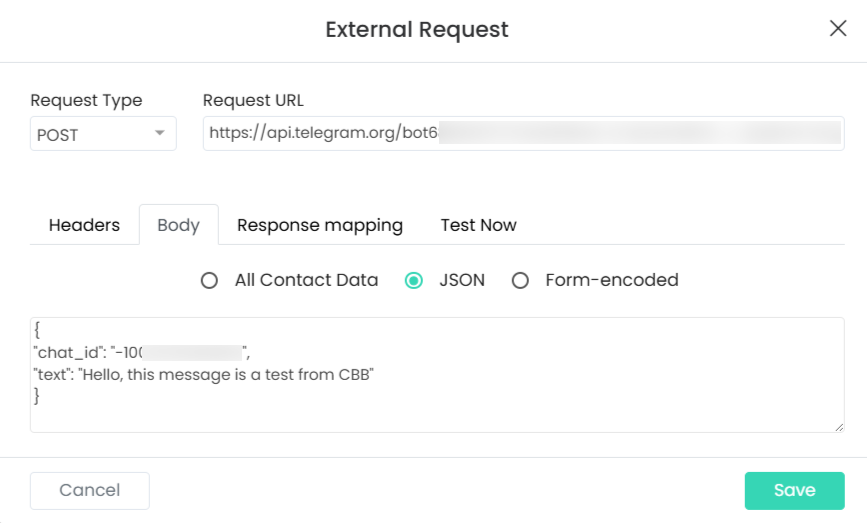The height and width of the screenshot is (523, 867).
Task: Click the Request URL label
Action: pos(253,100)
